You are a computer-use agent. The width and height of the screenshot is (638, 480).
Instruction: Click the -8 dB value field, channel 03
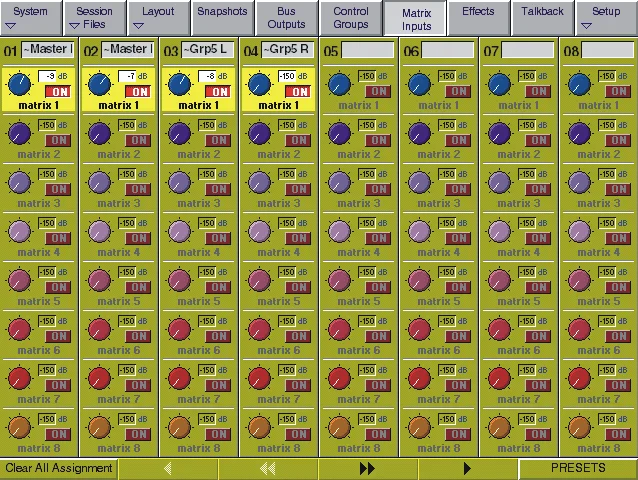[207, 76]
